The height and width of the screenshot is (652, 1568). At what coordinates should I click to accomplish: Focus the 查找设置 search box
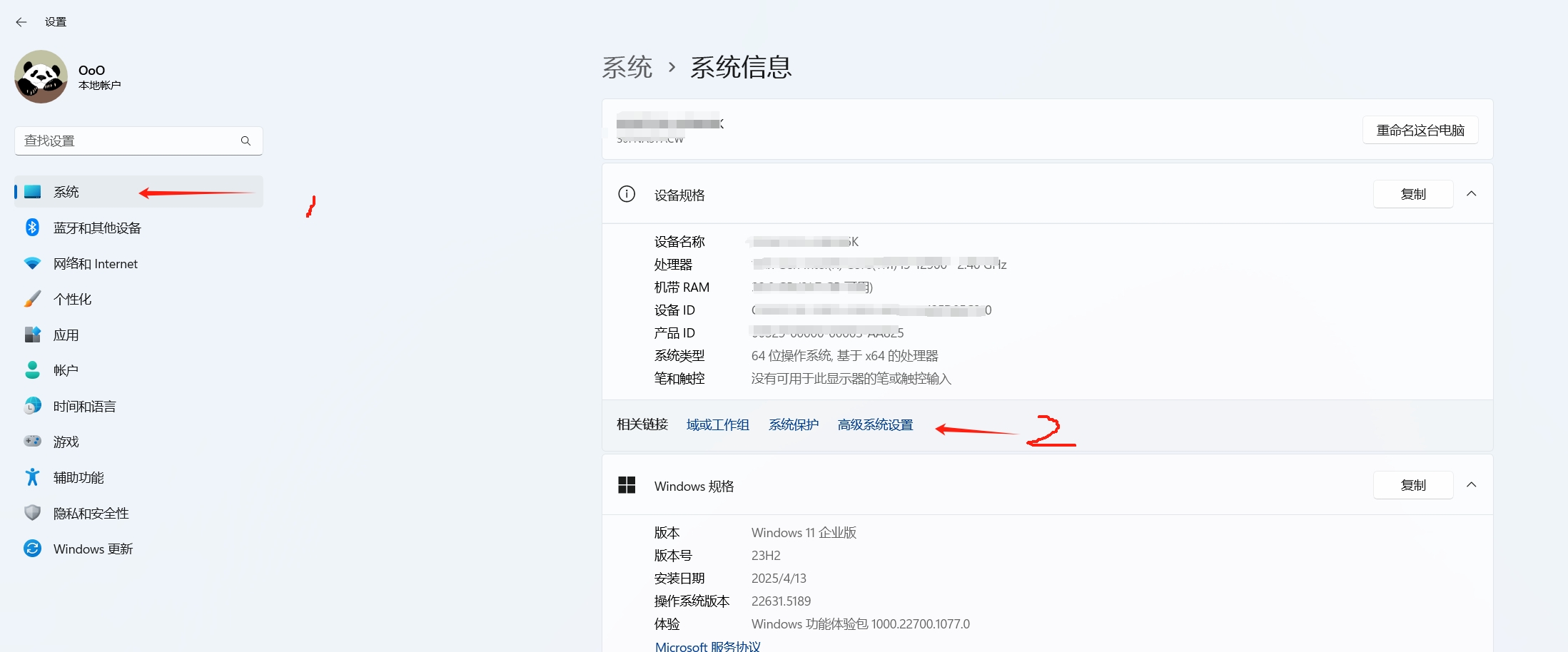tap(128, 141)
